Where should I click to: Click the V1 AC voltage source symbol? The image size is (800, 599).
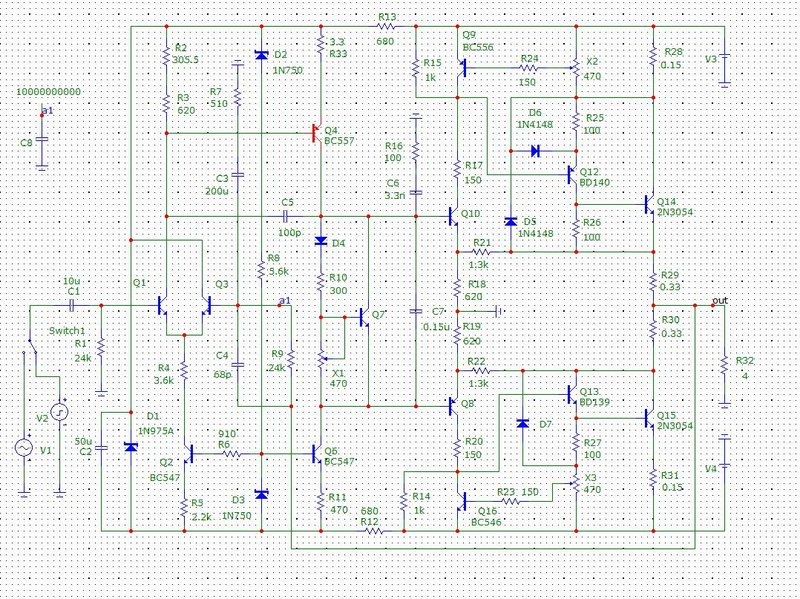[x=23, y=448]
